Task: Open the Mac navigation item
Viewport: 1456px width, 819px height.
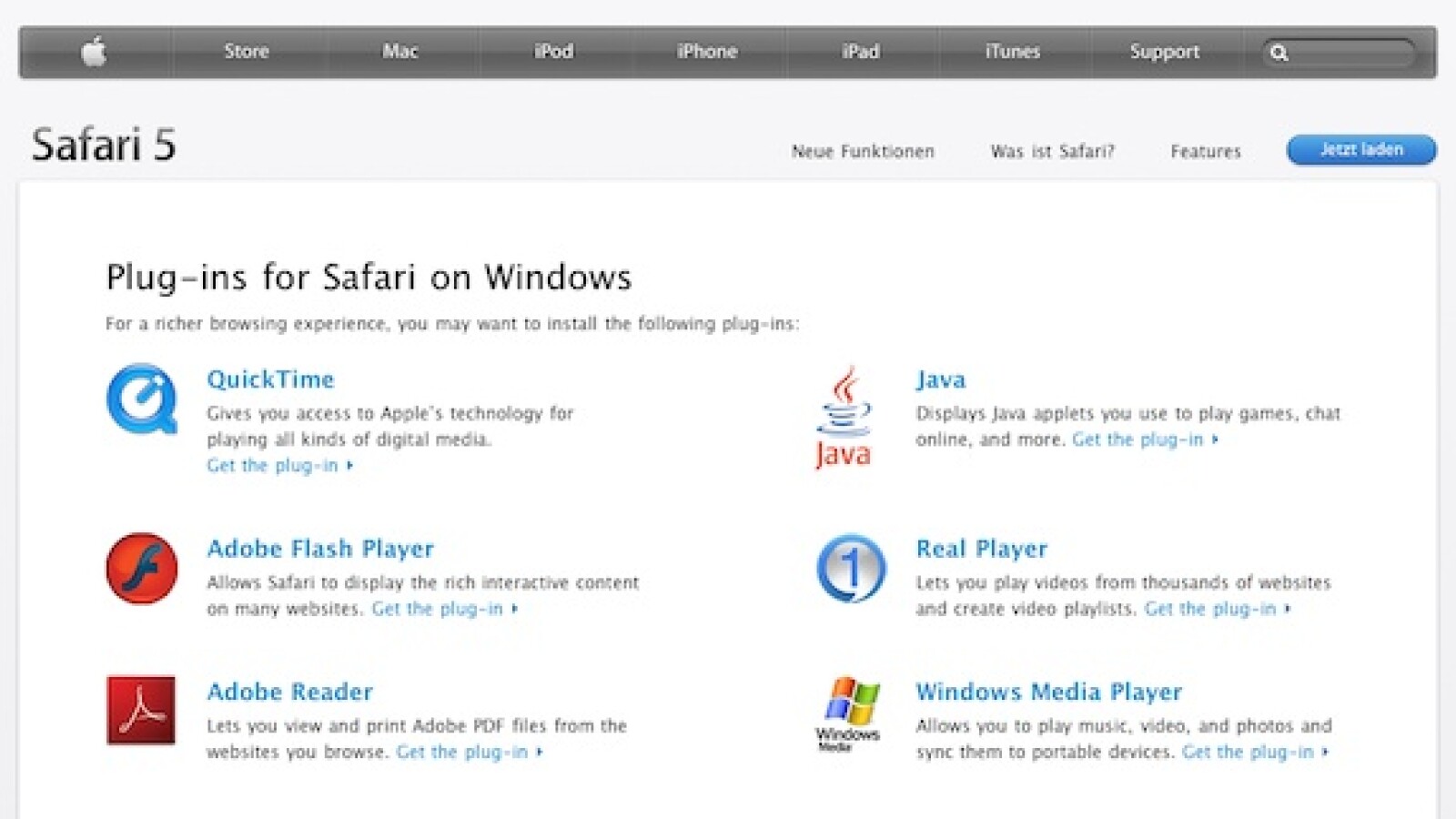Action: click(400, 52)
